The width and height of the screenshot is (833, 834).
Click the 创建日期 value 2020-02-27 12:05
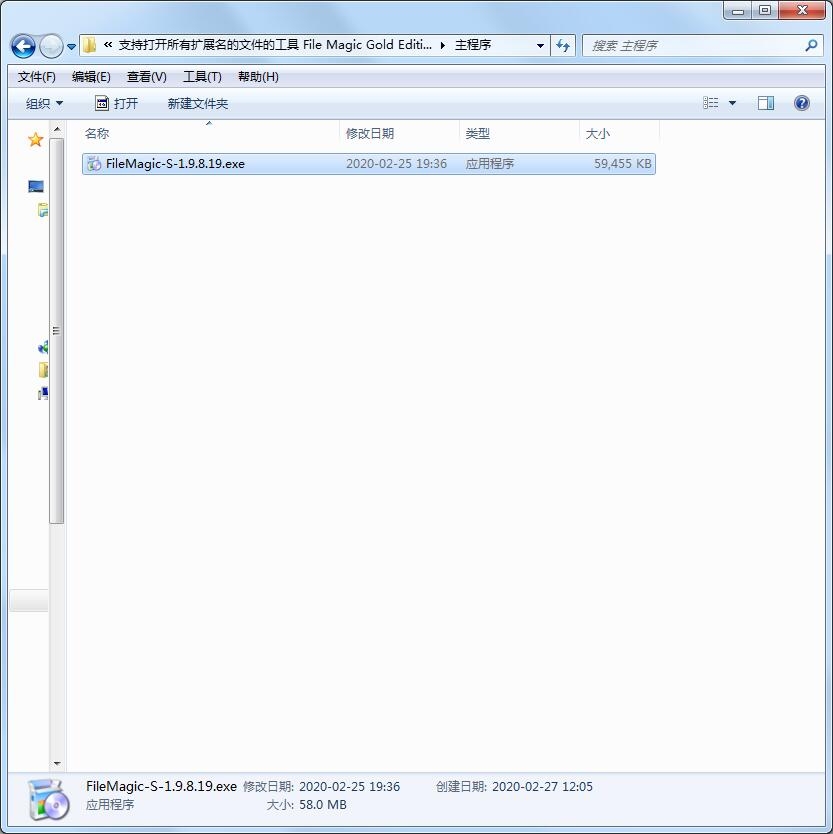pos(542,787)
